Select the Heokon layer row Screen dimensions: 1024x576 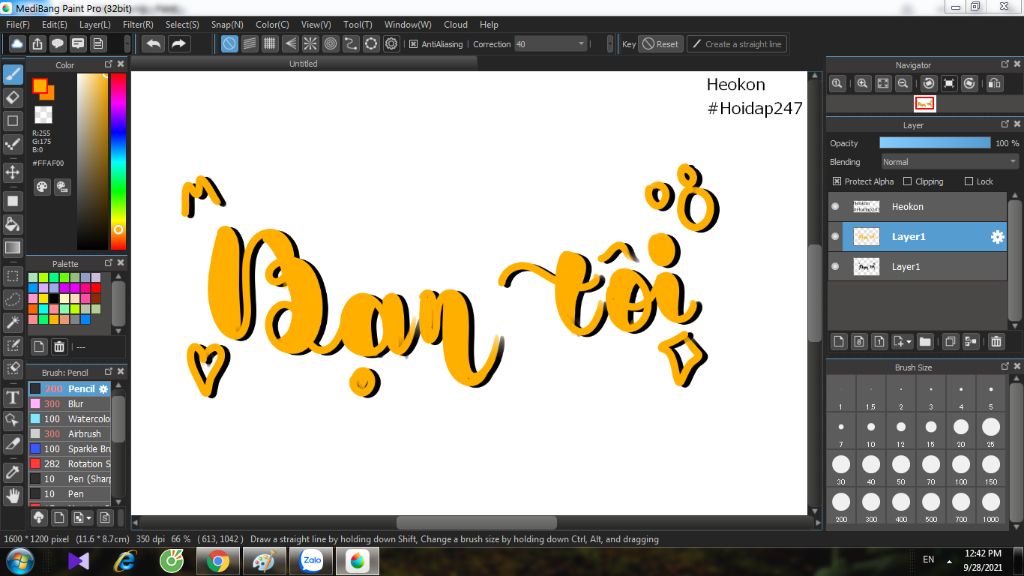point(918,206)
